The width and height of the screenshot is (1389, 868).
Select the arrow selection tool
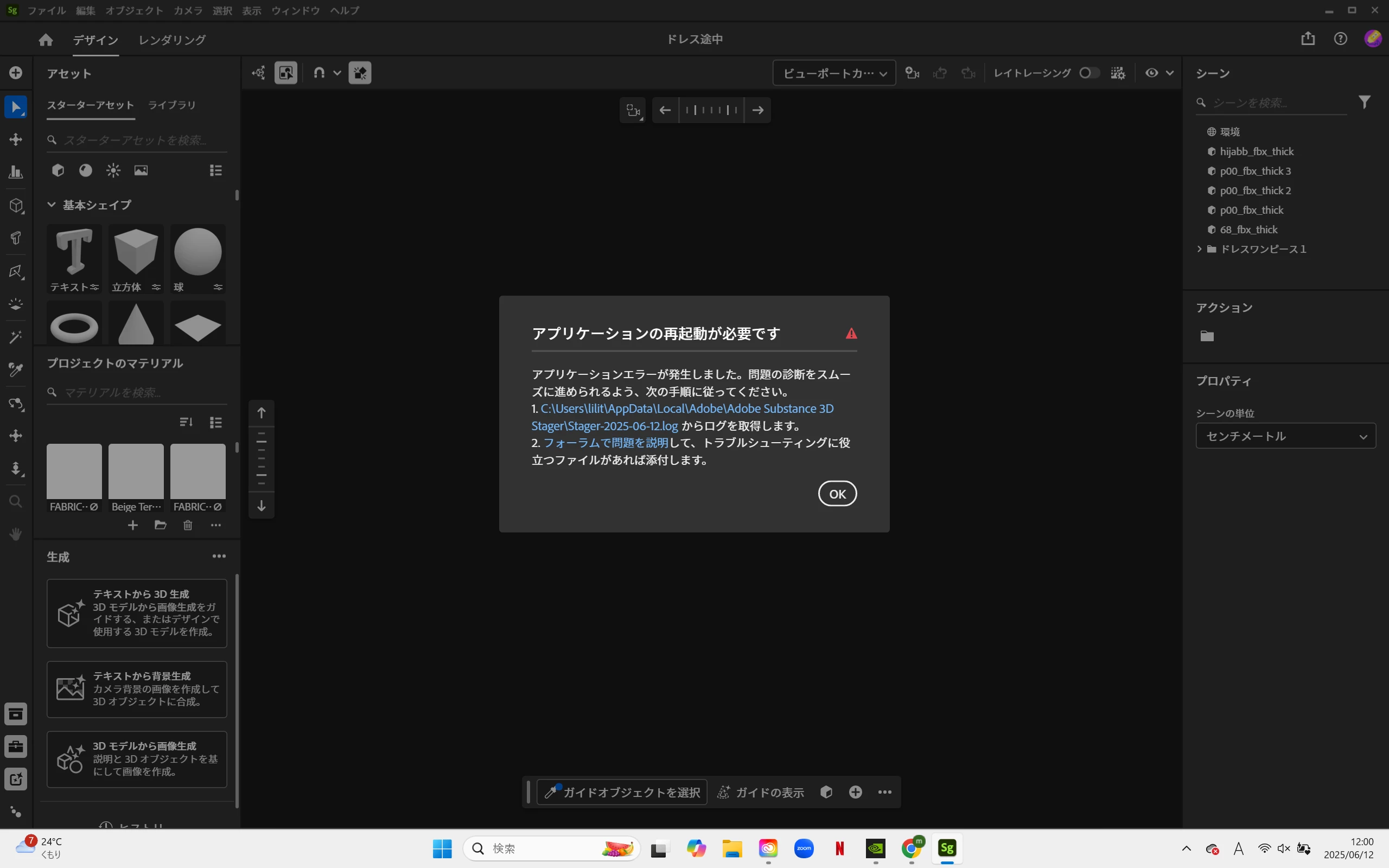[16, 107]
